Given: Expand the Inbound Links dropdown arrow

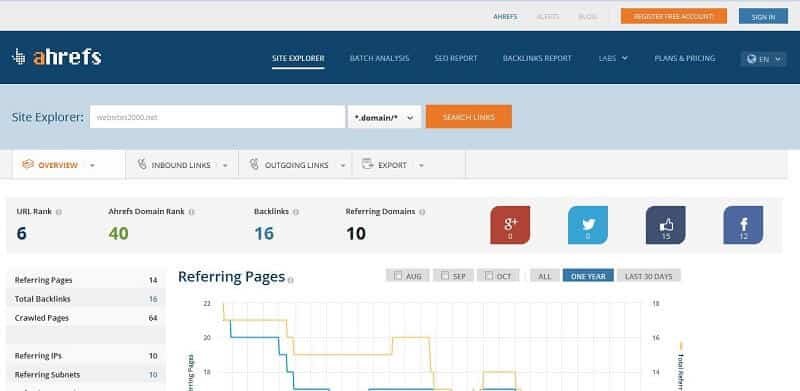Looking at the screenshot, I should point(225,165).
